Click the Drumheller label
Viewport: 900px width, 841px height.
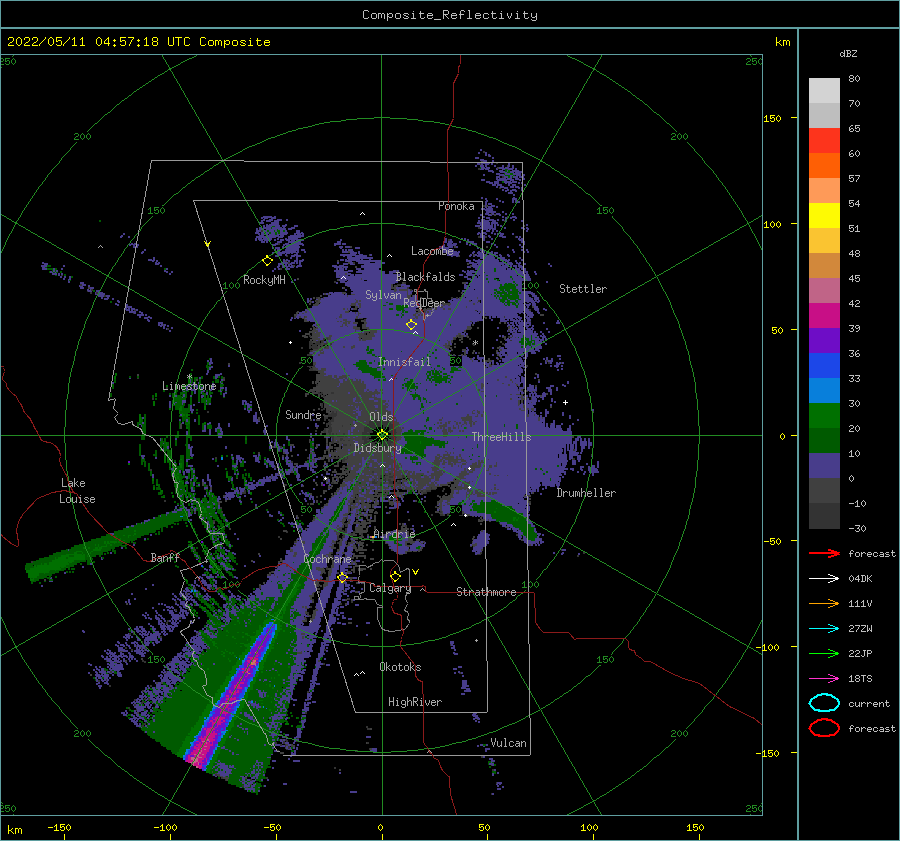point(586,493)
